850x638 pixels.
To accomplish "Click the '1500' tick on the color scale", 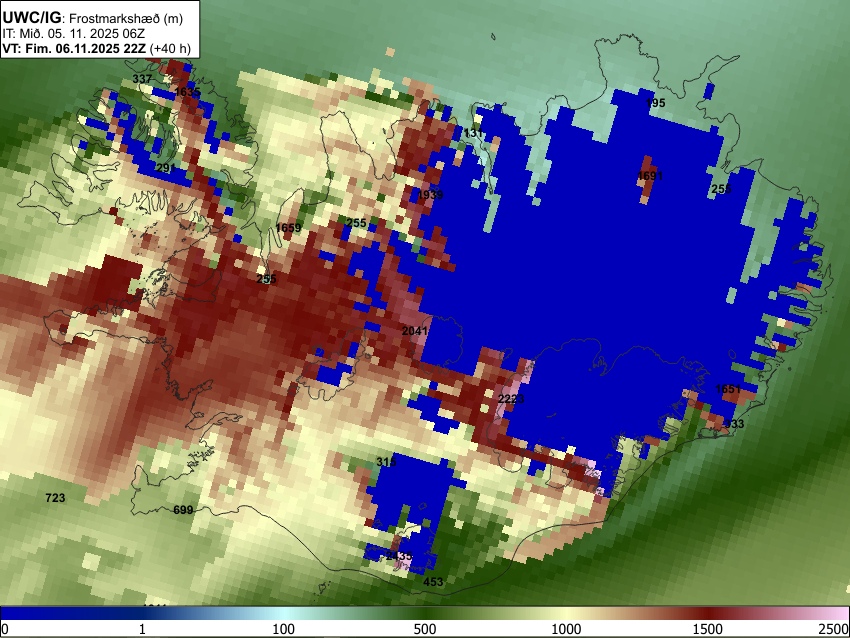I will tap(708, 629).
